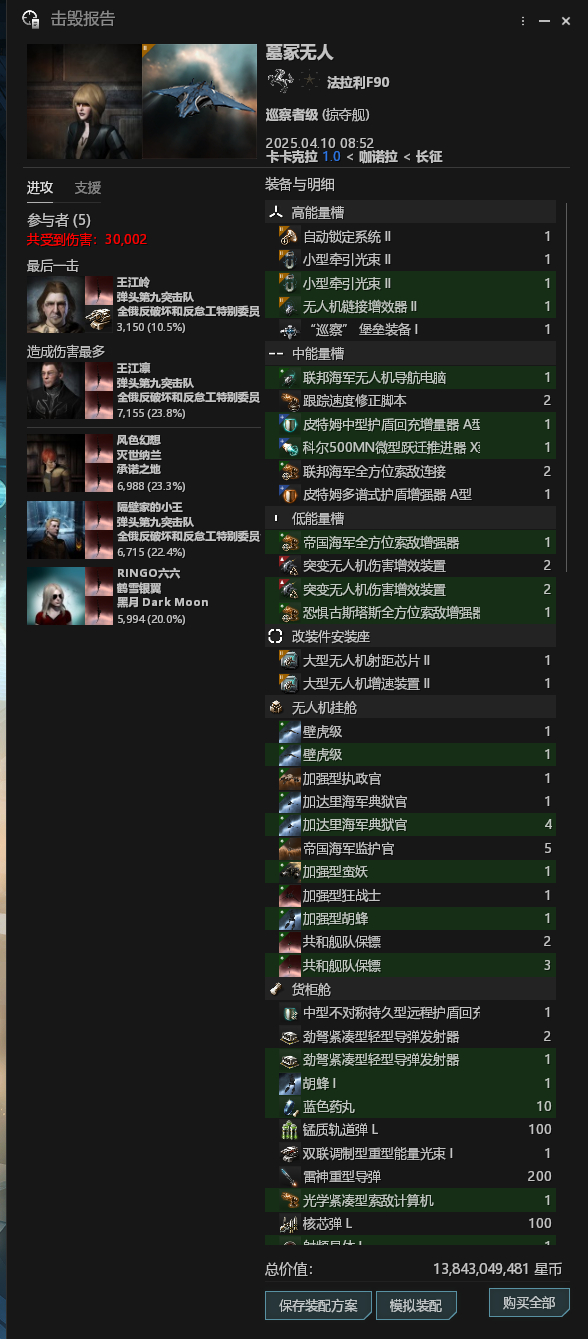This screenshot has width=588, height=1339.
Task: Click the 大型无人机射距芯片 II rig icon
Action: click(x=288, y=660)
